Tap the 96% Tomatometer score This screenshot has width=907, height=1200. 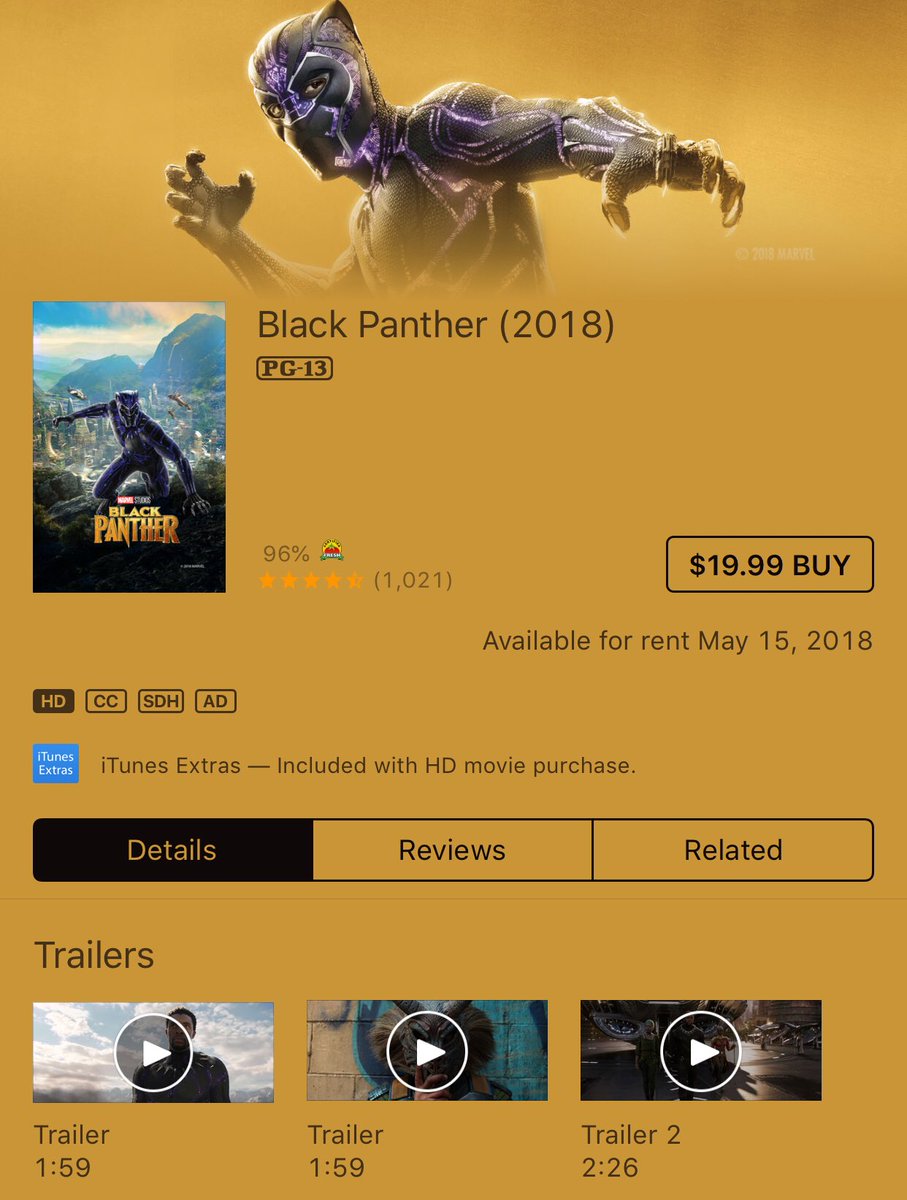(286, 553)
